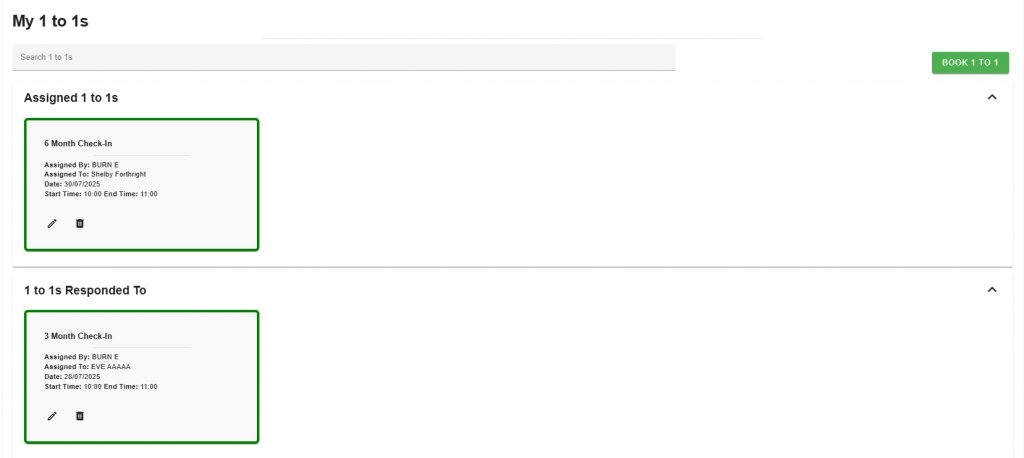This screenshot has height=458, width=1024.
Task: Click the Assigned 1 to 1s heading
Action: (72, 98)
